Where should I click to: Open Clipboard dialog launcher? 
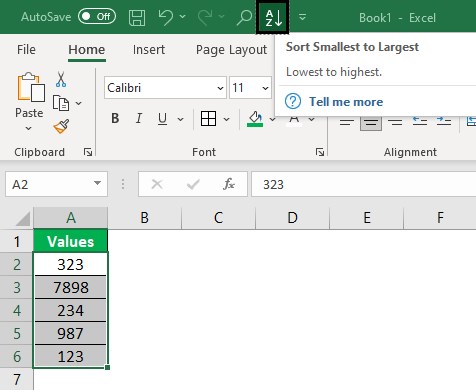88,152
